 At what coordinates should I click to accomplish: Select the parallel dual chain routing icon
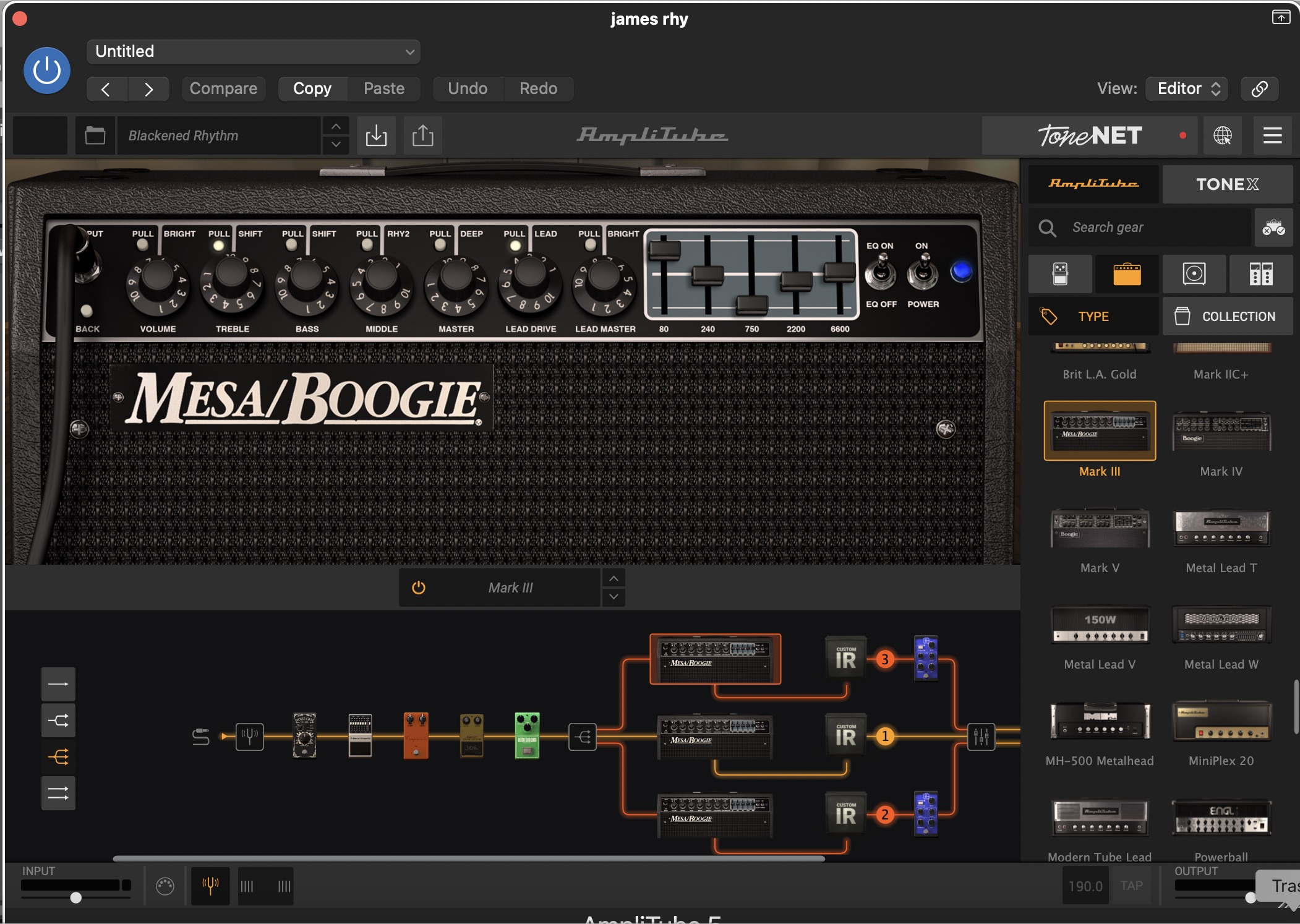point(58,793)
